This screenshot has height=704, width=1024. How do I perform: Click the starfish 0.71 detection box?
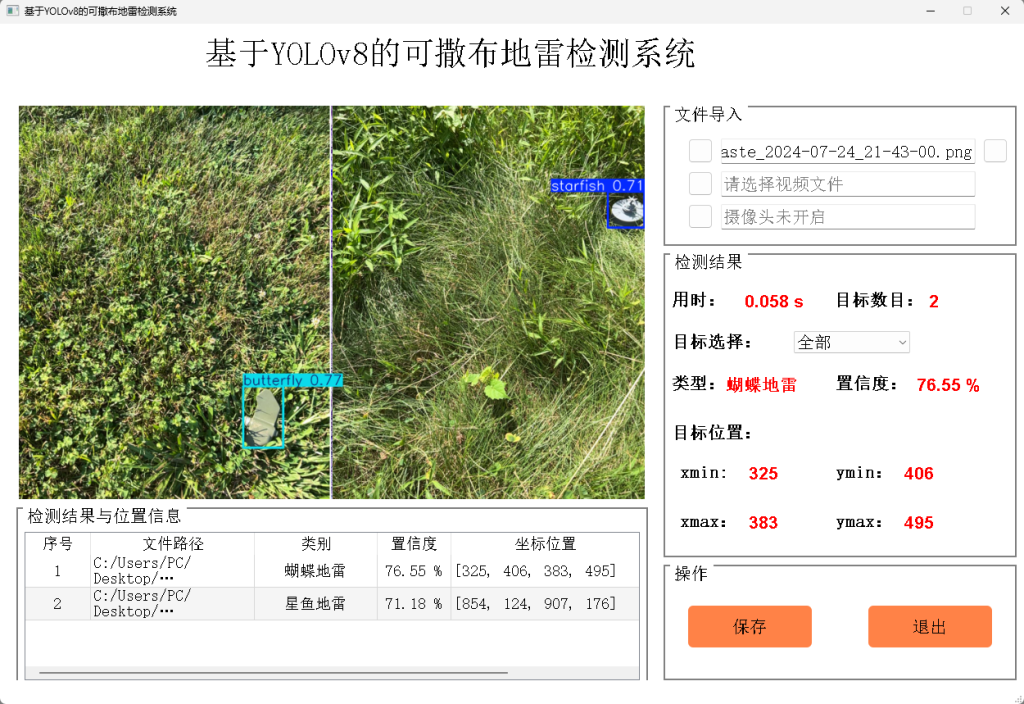click(625, 210)
